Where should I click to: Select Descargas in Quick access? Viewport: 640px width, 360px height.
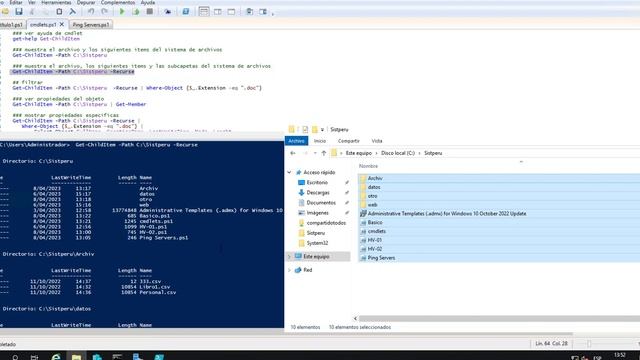click(x=318, y=193)
